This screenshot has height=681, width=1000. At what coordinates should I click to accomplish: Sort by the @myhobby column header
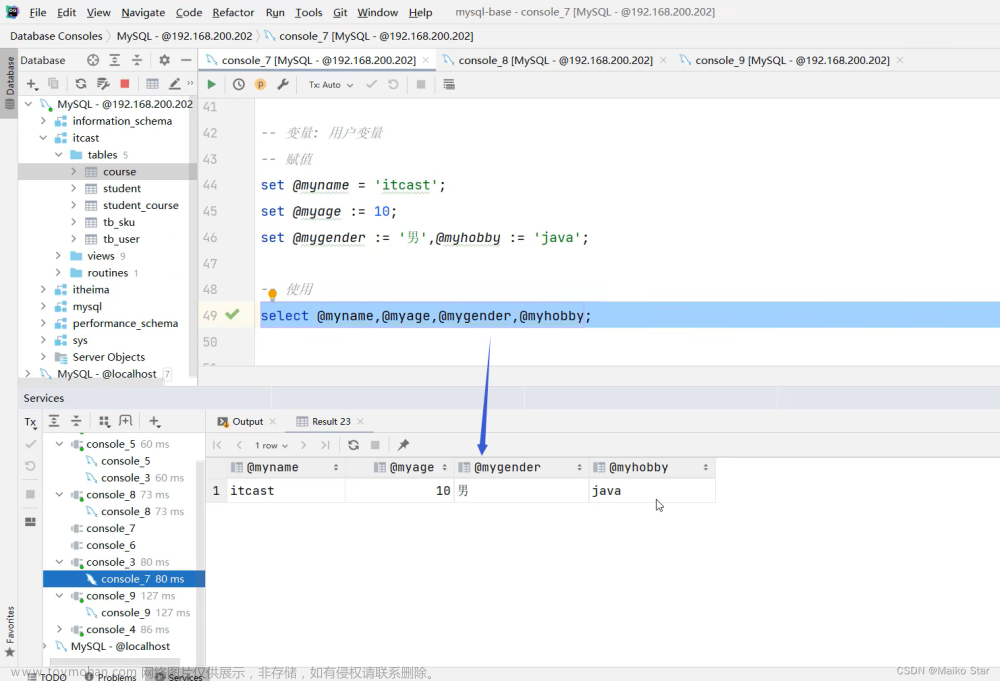click(x=652, y=467)
